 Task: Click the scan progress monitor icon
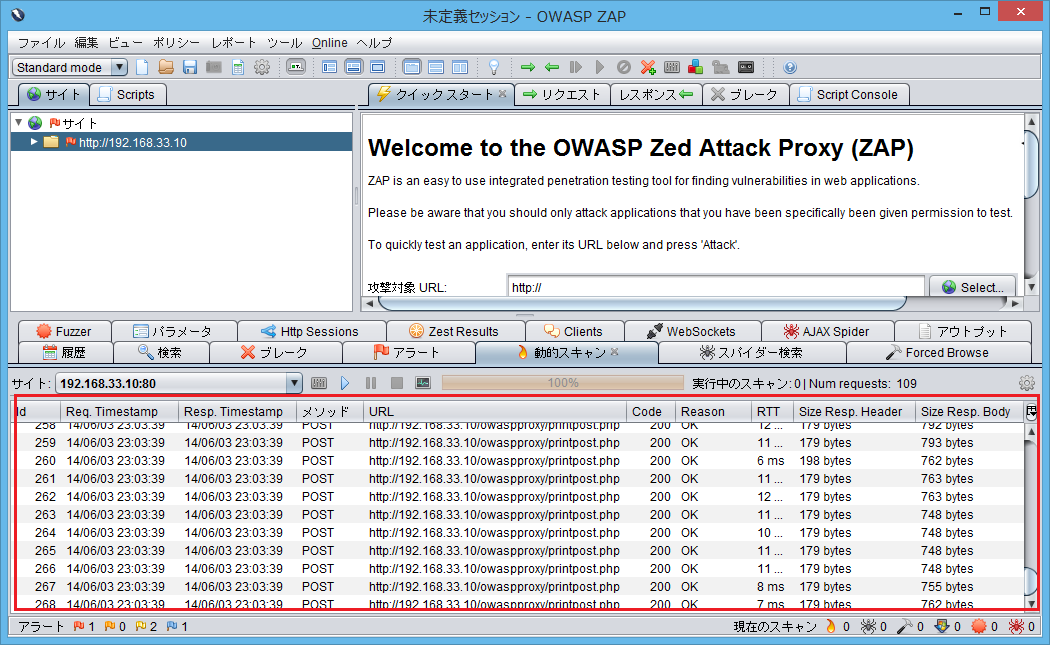pos(423,383)
